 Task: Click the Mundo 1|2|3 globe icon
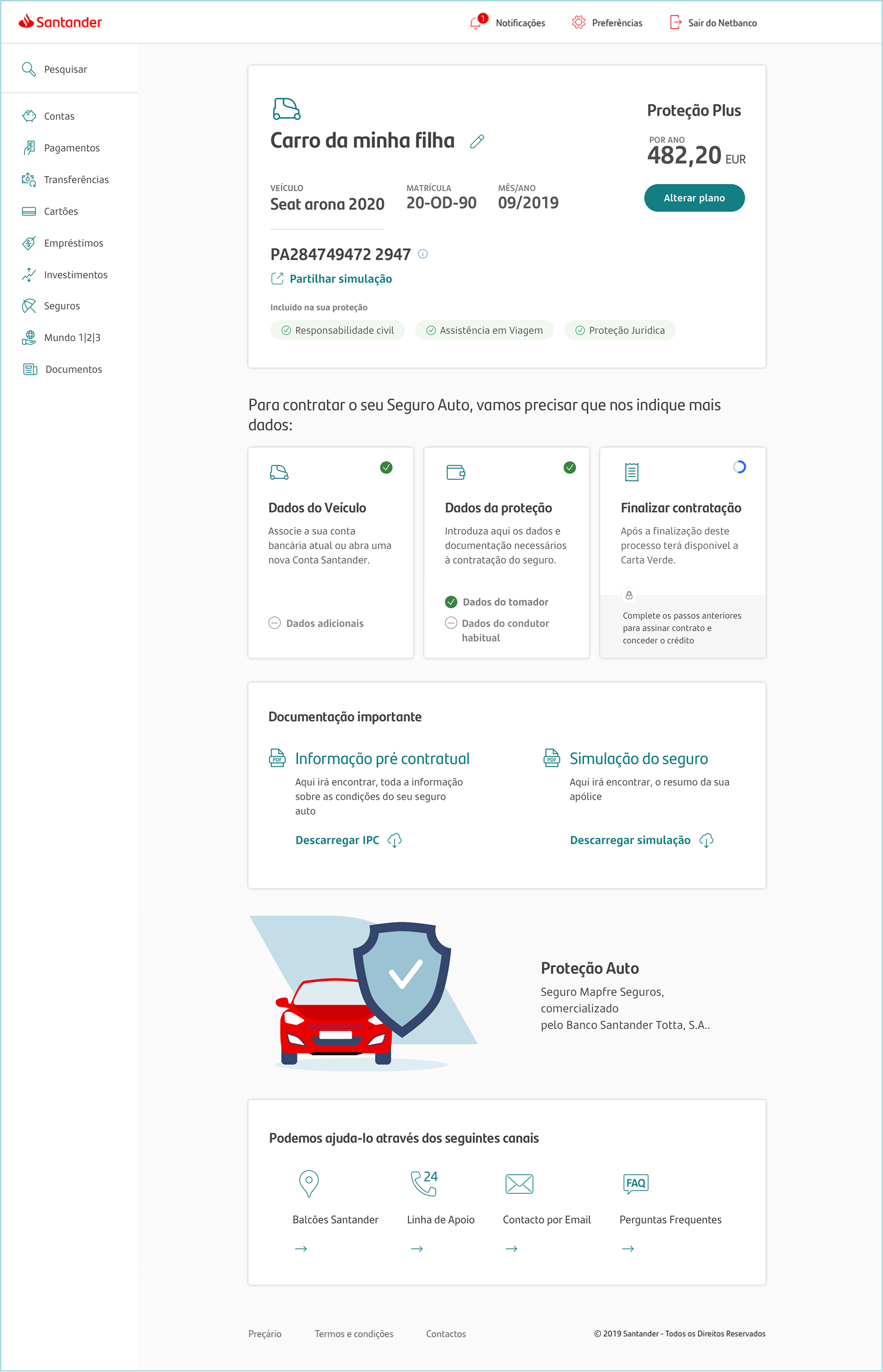click(x=28, y=338)
